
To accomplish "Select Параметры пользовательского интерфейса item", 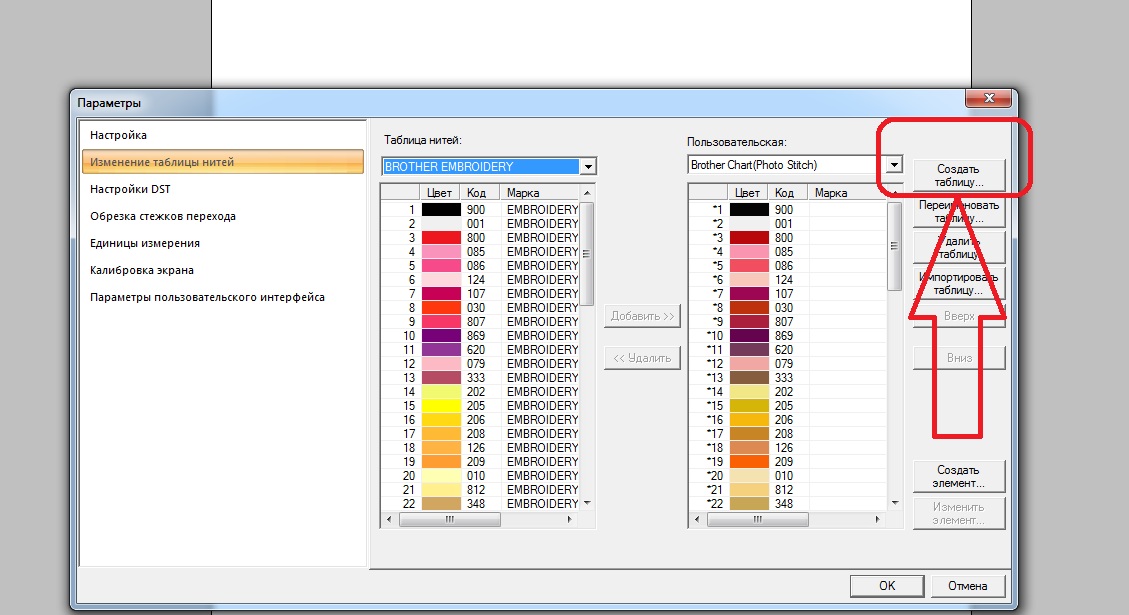I will 207,297.
